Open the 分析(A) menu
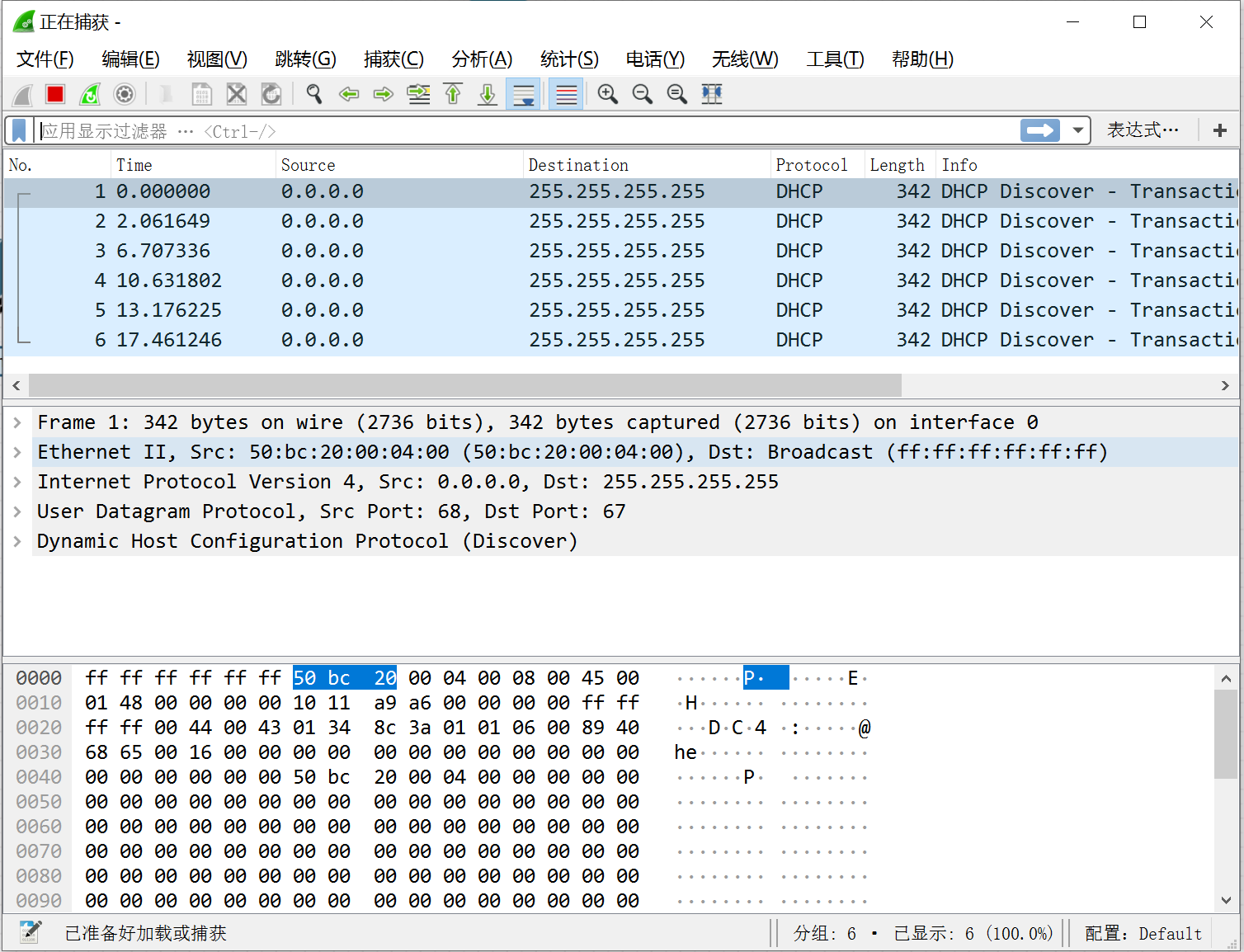1244x952 pixels. tap(482, 59)
